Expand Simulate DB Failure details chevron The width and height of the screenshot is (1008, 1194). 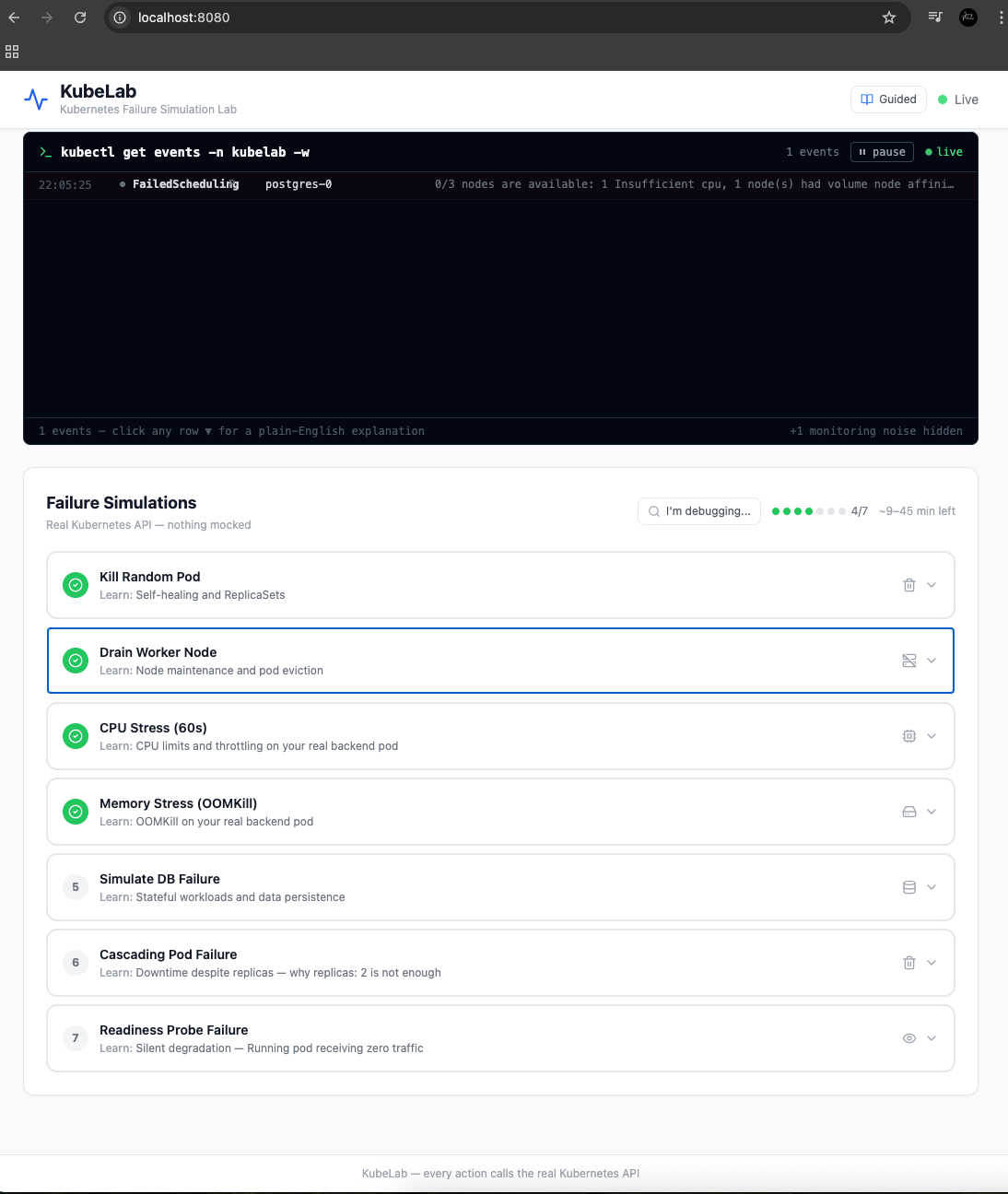click(932, 887)
